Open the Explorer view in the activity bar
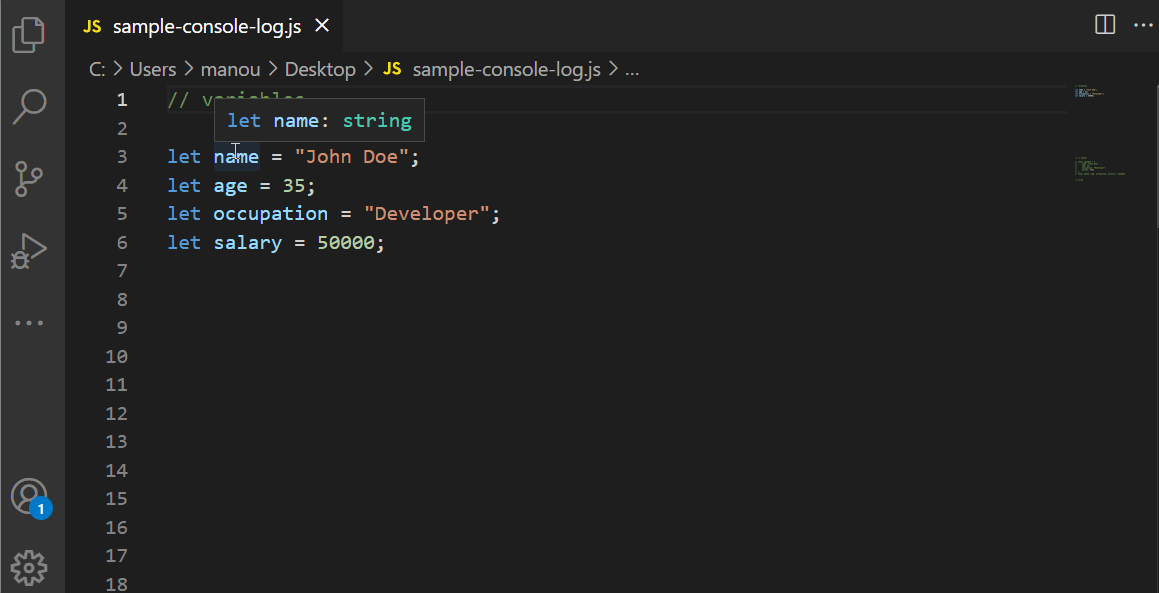The height and width of the screenshot is (593, 1159). coord(29,34)
